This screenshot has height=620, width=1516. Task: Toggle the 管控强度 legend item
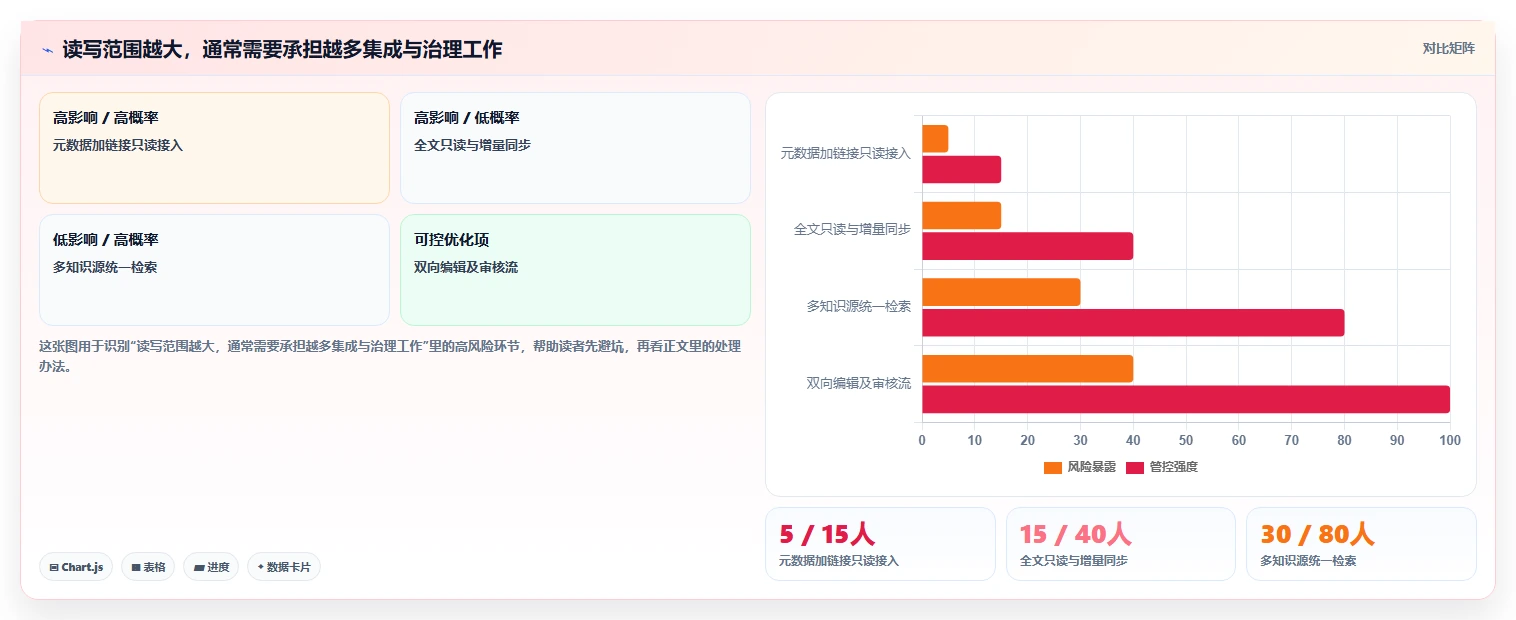click(1162, 467)
